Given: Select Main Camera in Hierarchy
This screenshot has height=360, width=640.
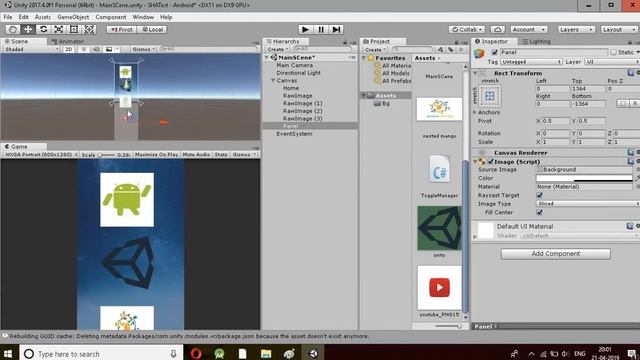Looking at the screenshot, I should pos(294,65).
